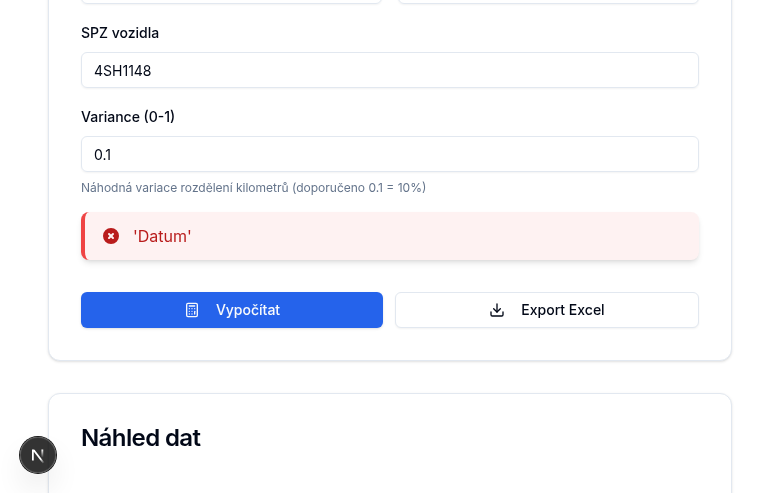Click the "Náhled dat" section heading
780x493 pixels.
141,438
